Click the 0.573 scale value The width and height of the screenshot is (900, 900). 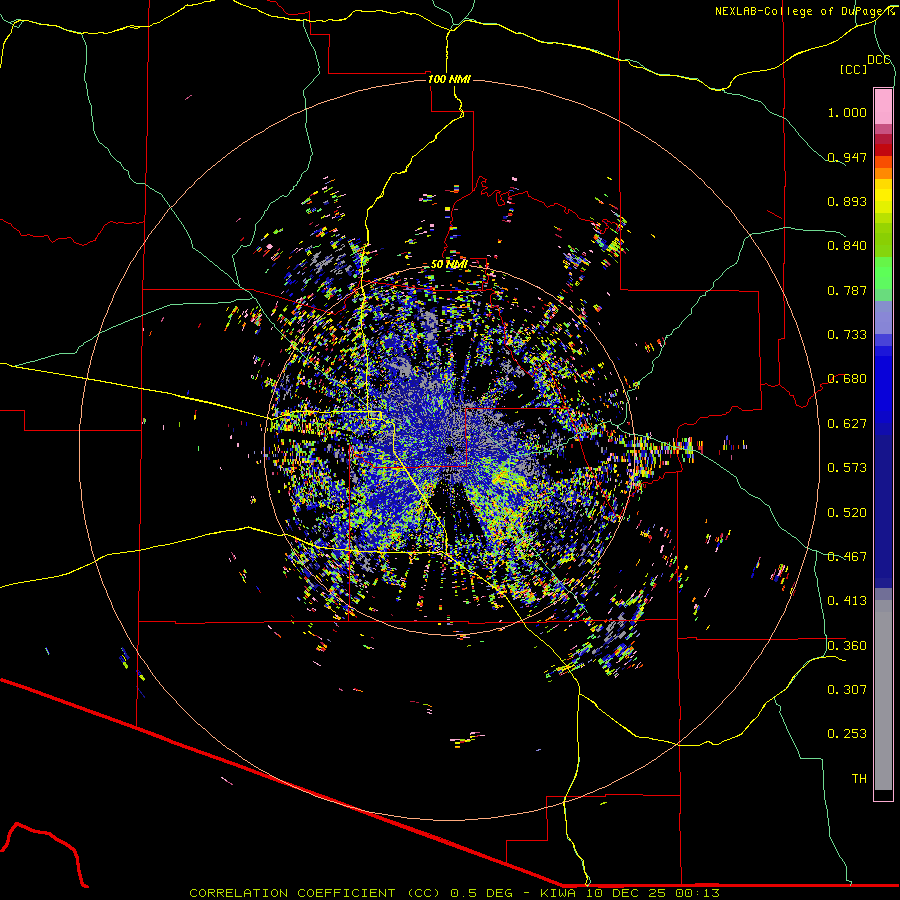point(847,468)
